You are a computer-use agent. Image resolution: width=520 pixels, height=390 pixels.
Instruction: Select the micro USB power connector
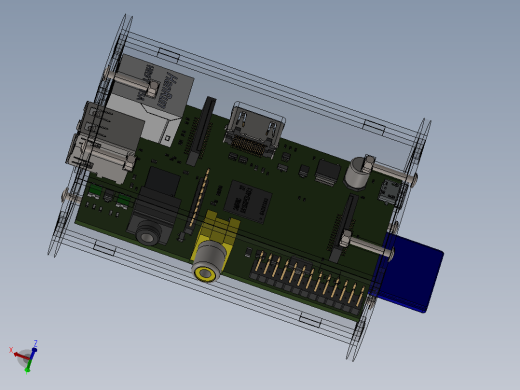pyautogui.click(x=389, y=192)
